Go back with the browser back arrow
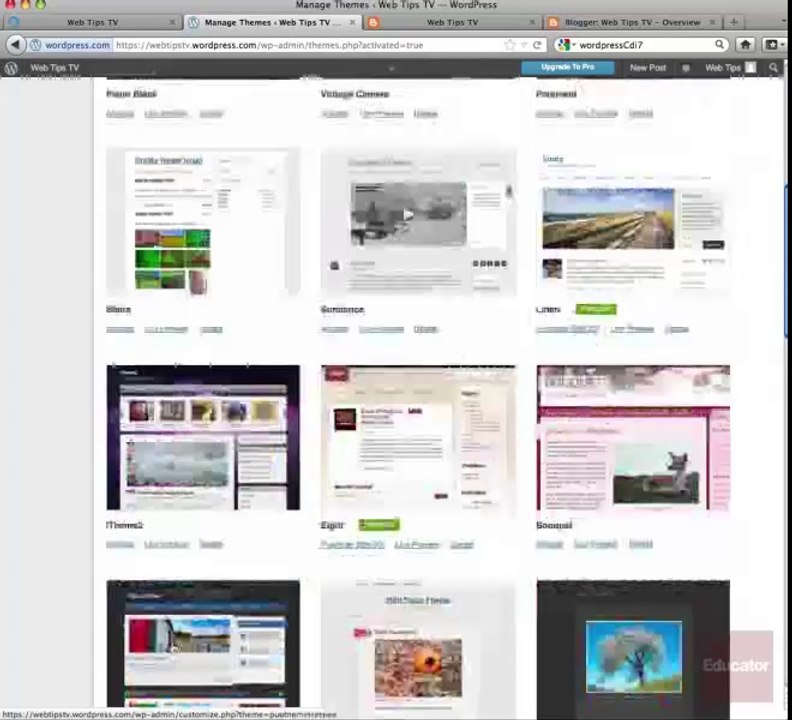 [x=15, y=44]
